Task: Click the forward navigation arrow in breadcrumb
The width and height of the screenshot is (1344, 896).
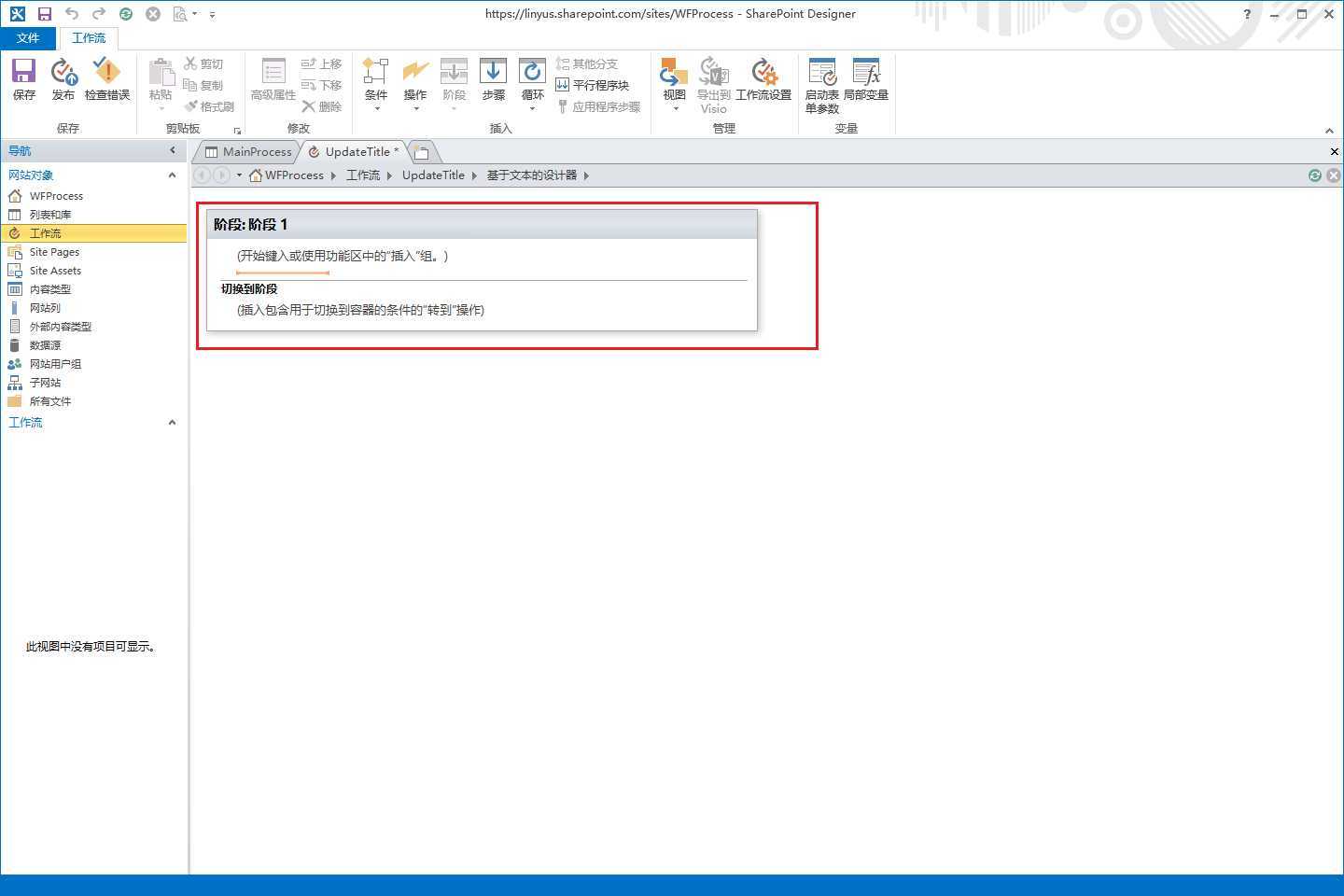Action: (x=221, y=175)
